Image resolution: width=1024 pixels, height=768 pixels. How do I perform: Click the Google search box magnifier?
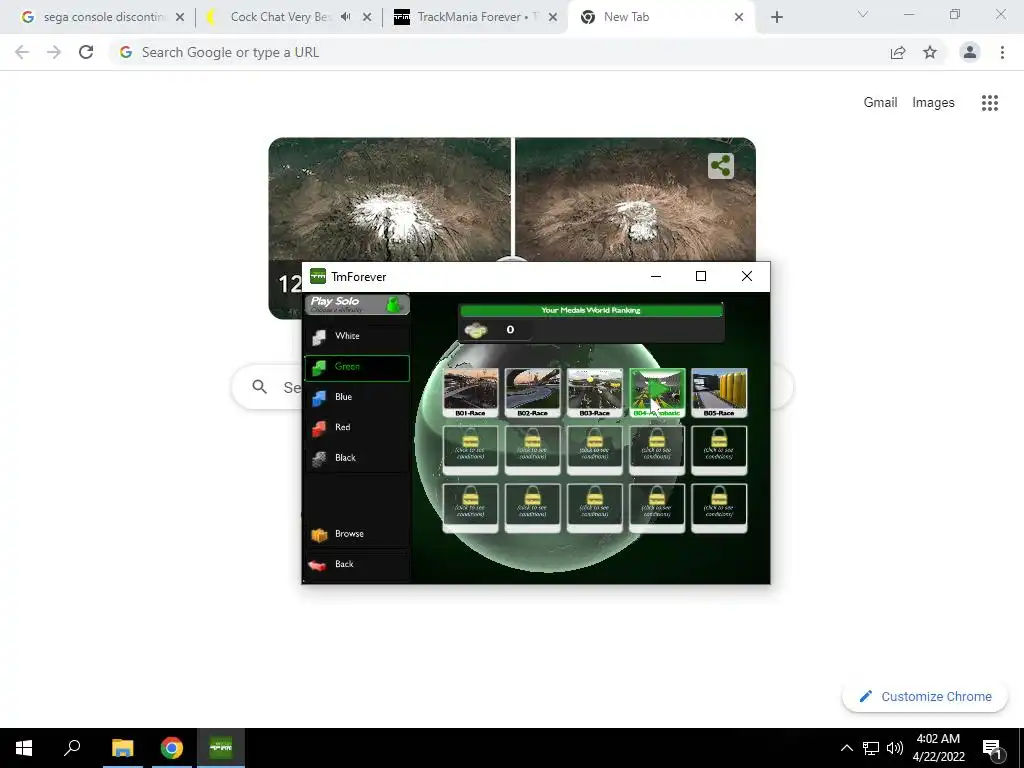(x=259, y=387)
